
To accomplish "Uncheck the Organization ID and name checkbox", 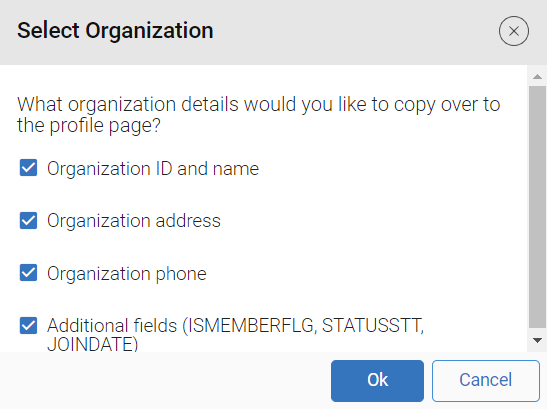I will 28,168.
